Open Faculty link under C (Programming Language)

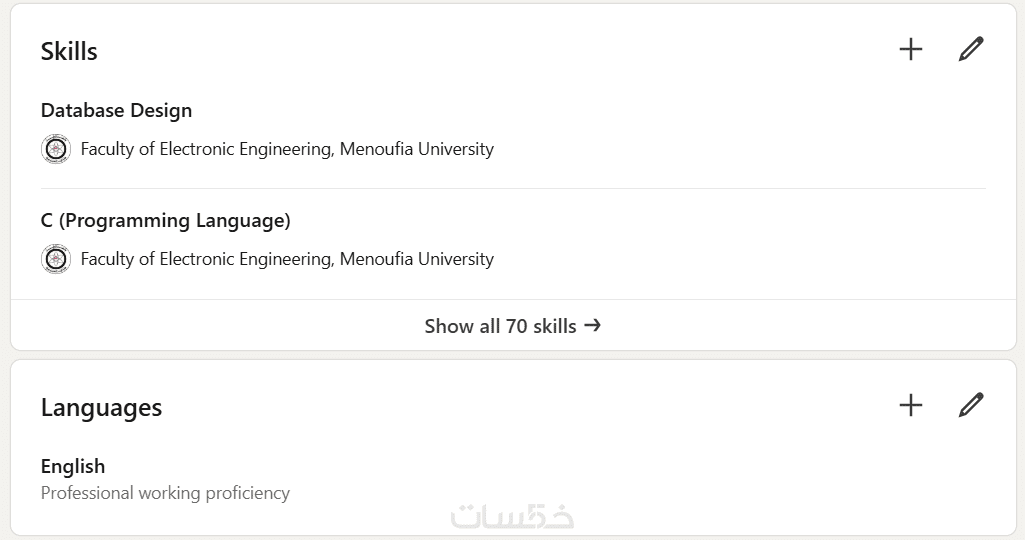click(x=287, y=259)
